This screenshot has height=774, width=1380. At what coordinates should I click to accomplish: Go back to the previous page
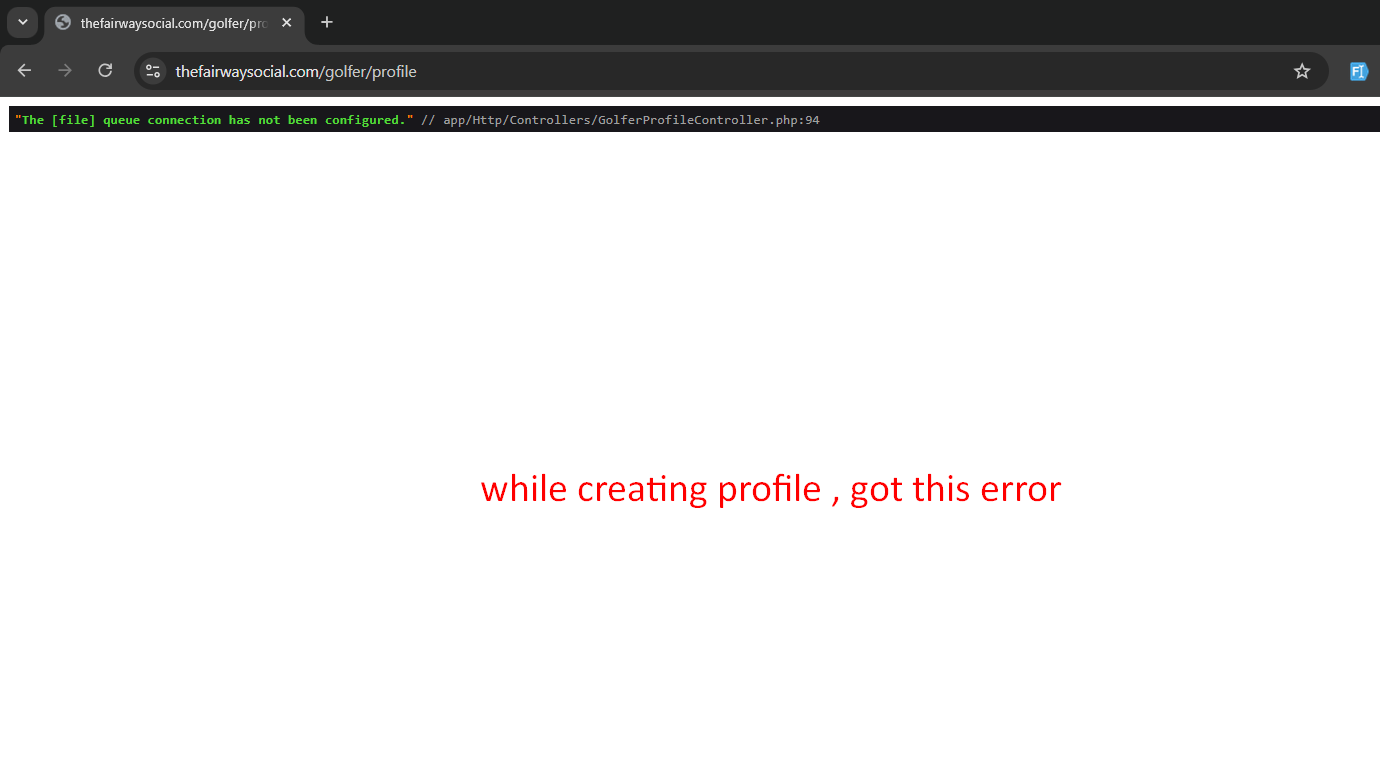25,71
